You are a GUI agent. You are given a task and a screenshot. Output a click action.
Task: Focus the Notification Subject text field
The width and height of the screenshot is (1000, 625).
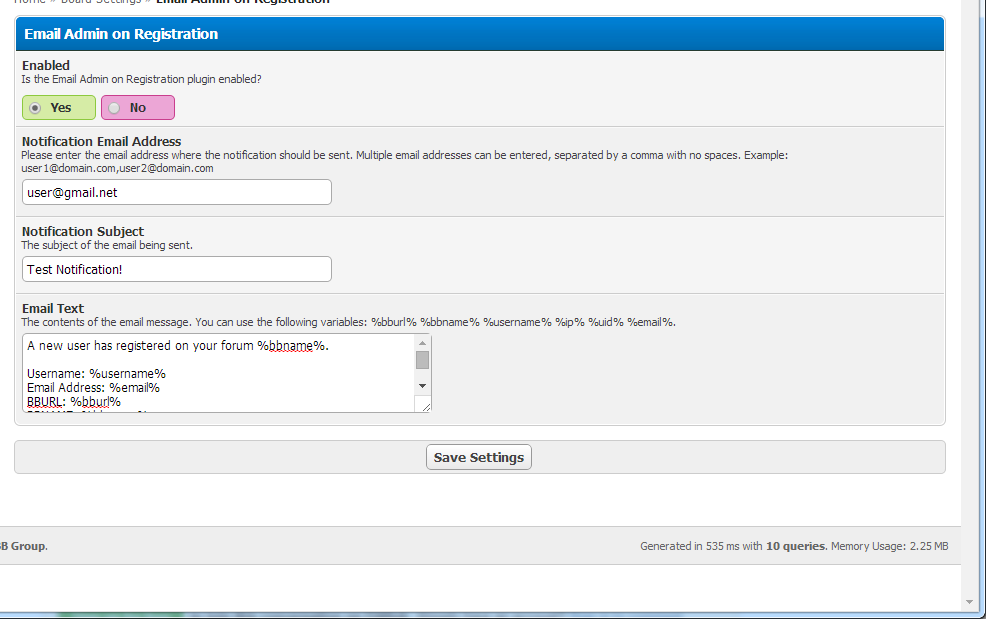point(176,269)
